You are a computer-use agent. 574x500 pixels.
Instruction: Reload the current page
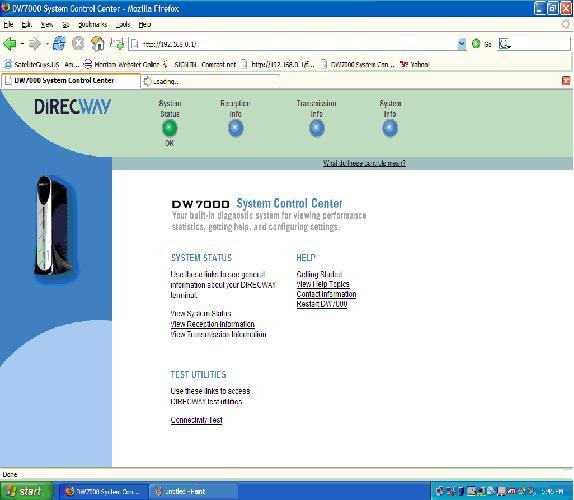[59, 44]
